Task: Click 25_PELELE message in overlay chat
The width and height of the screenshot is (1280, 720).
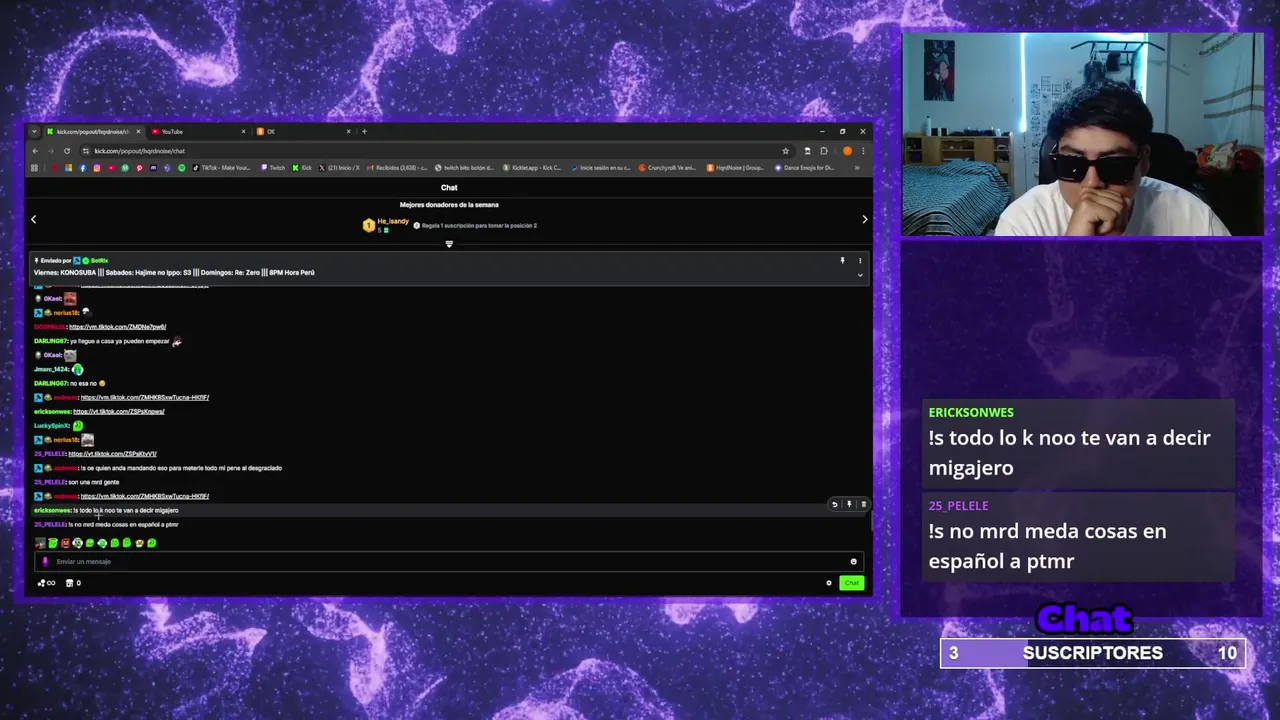Action: [1078, 535]
